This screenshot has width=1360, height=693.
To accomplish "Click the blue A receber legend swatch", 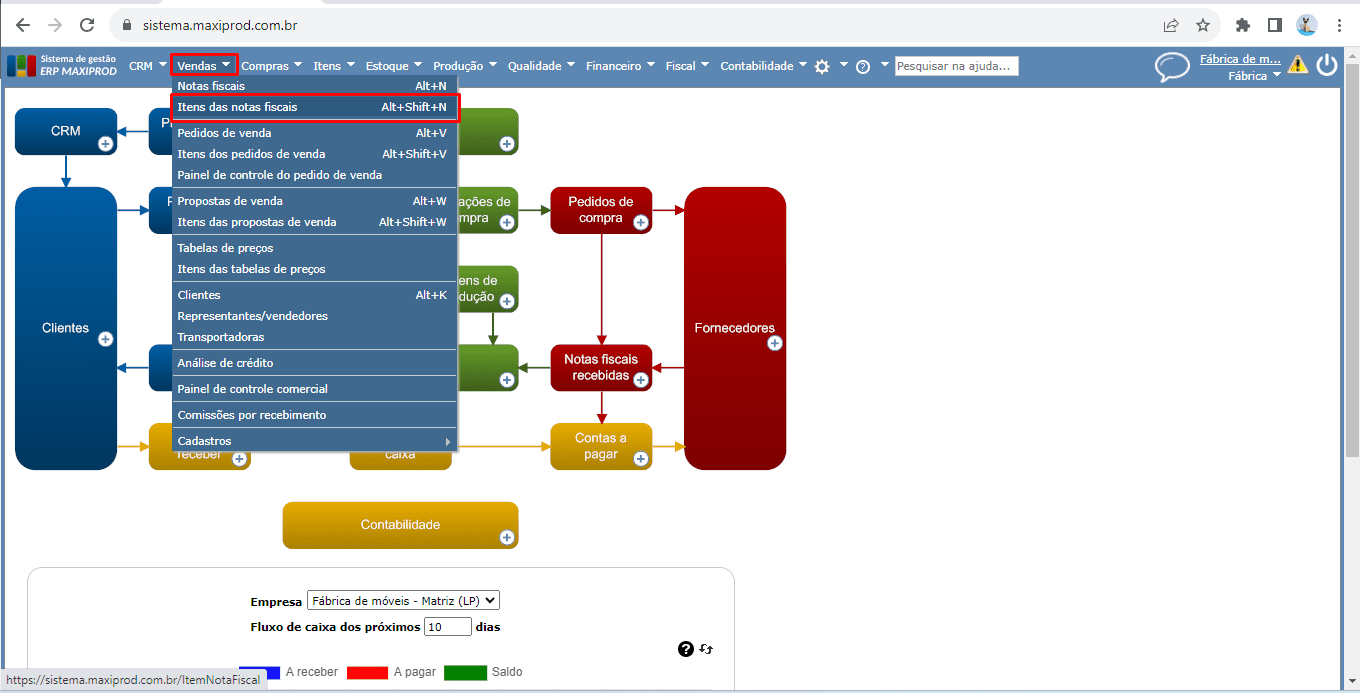I will (x=259, y=672).
